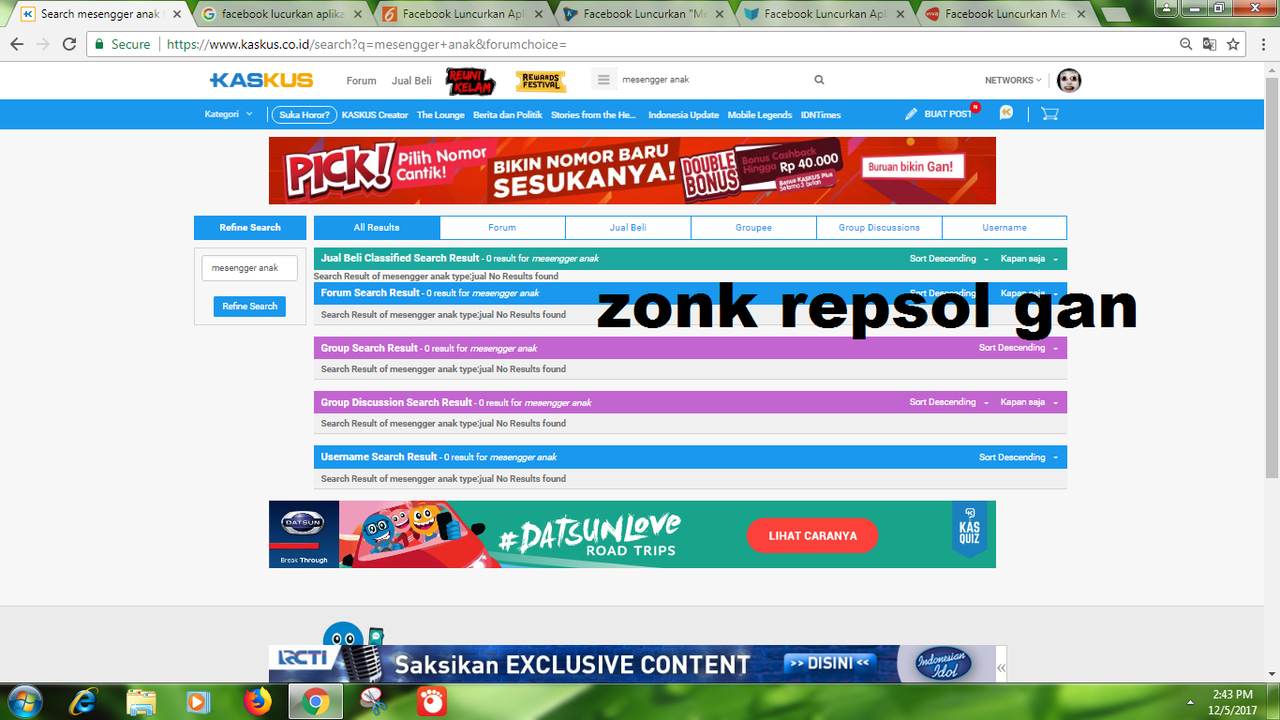The image size is (1280, 720).
Task: Click the Suka Horor? pill button
Action: click(x=304, y=115)
